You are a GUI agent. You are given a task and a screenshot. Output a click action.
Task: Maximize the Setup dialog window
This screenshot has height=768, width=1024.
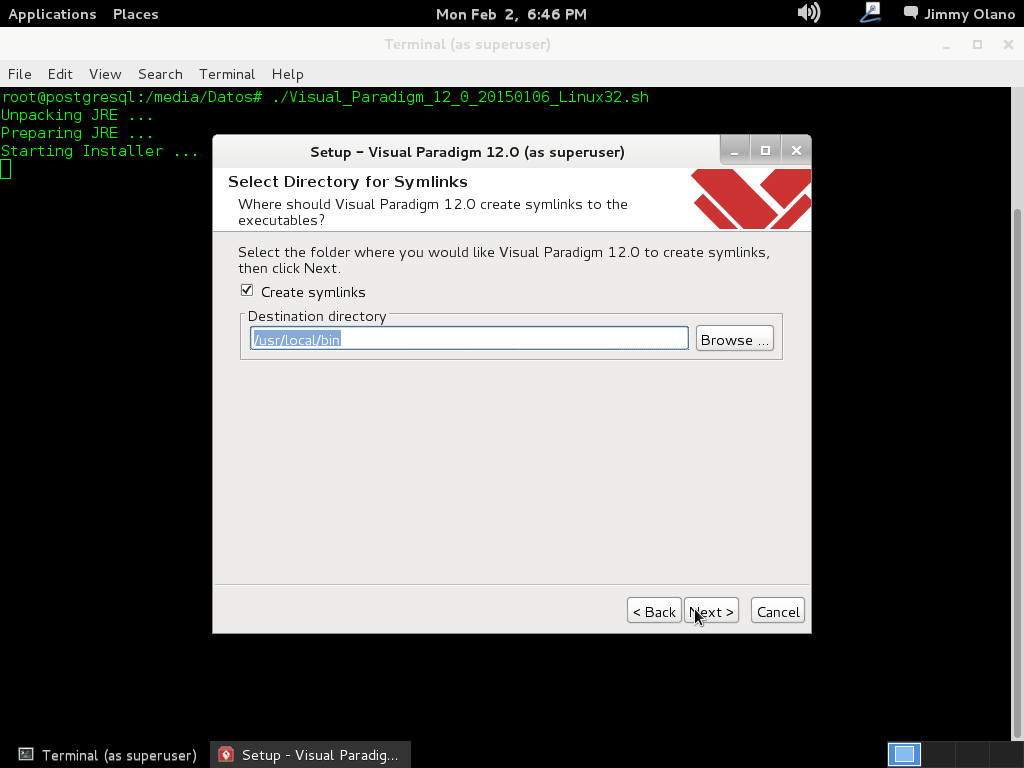765,151
